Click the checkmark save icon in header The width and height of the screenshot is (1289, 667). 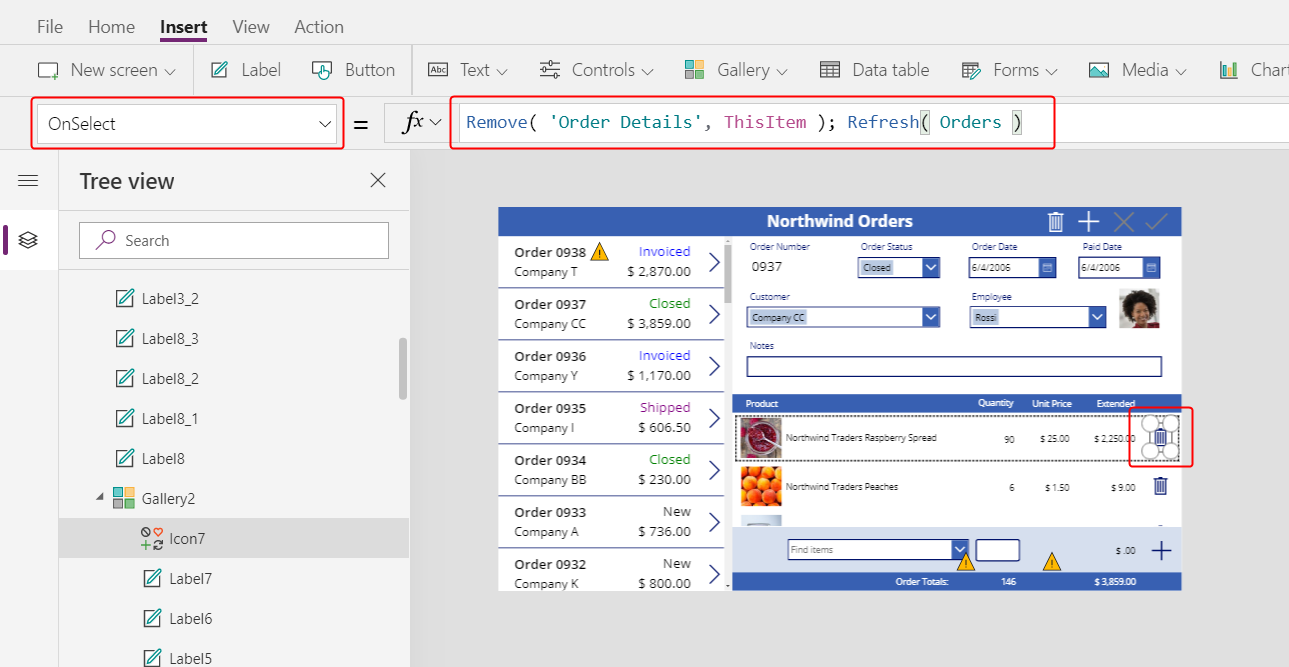(x=1157, y=221)
